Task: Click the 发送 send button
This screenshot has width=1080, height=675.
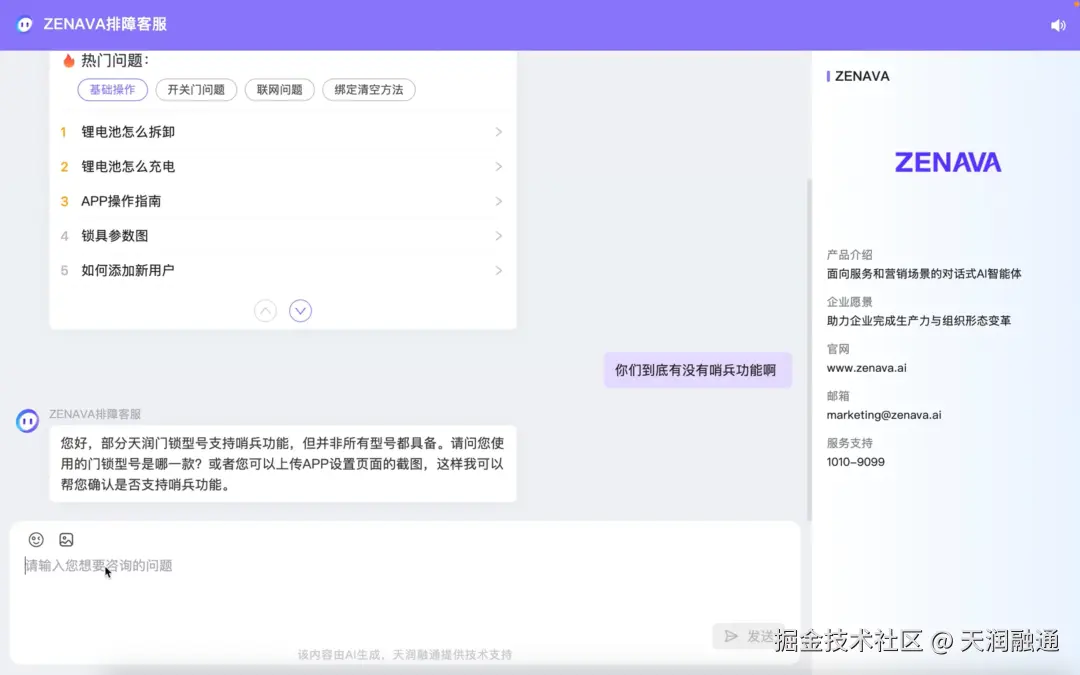Action: [x=749, y=636]
